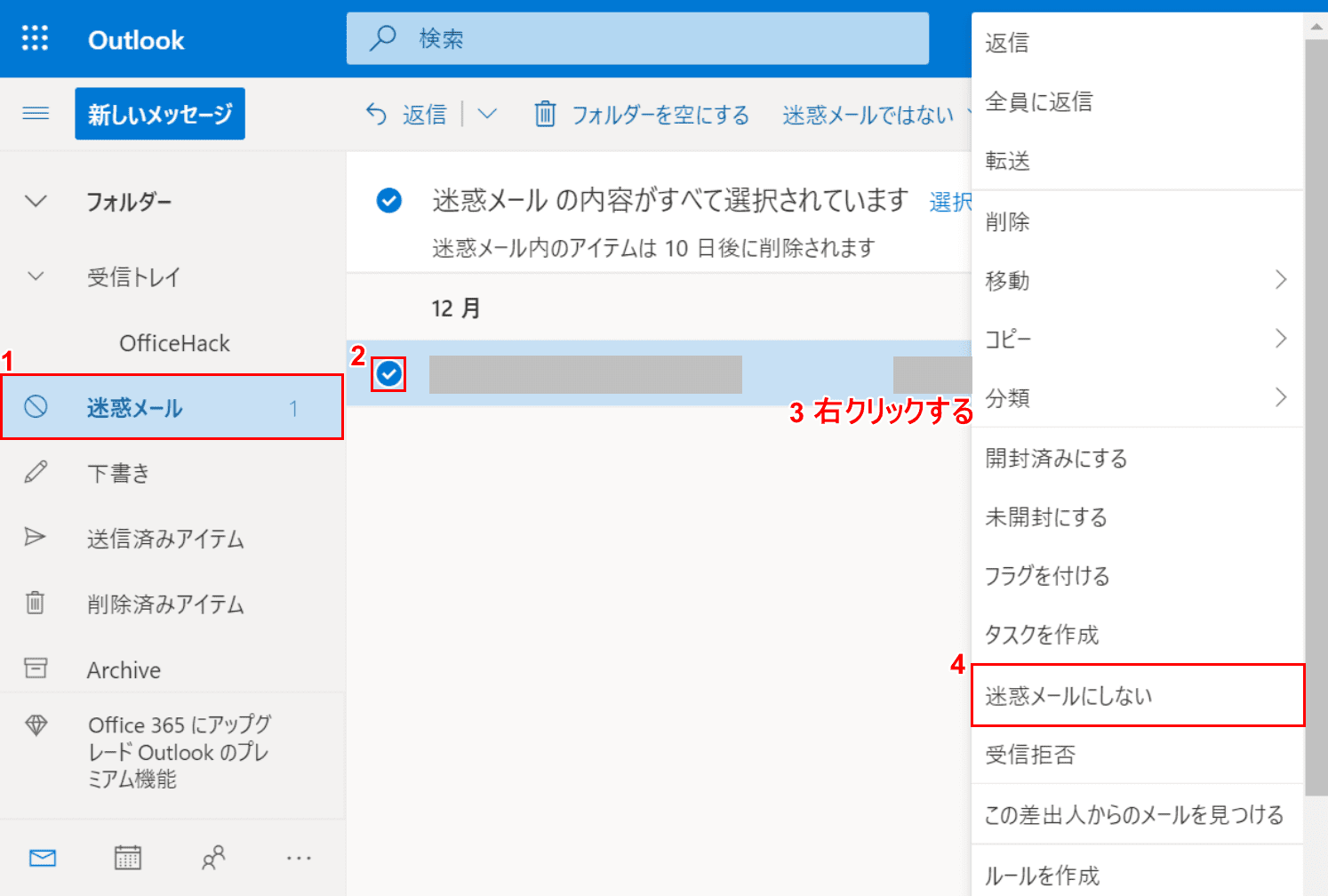The image size is (1328, 896).
Task: Click the Mail icon in bottom bar
Action: [43, 858]
